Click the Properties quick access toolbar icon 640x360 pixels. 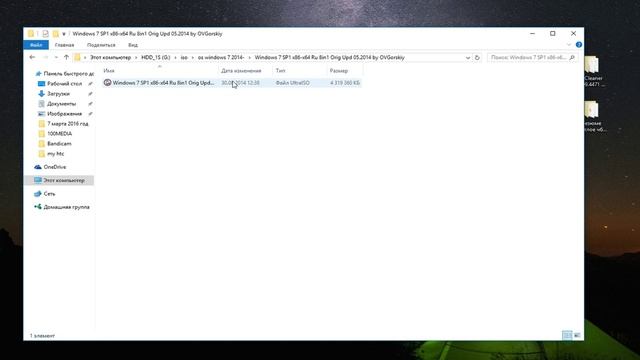click(45, 33)
